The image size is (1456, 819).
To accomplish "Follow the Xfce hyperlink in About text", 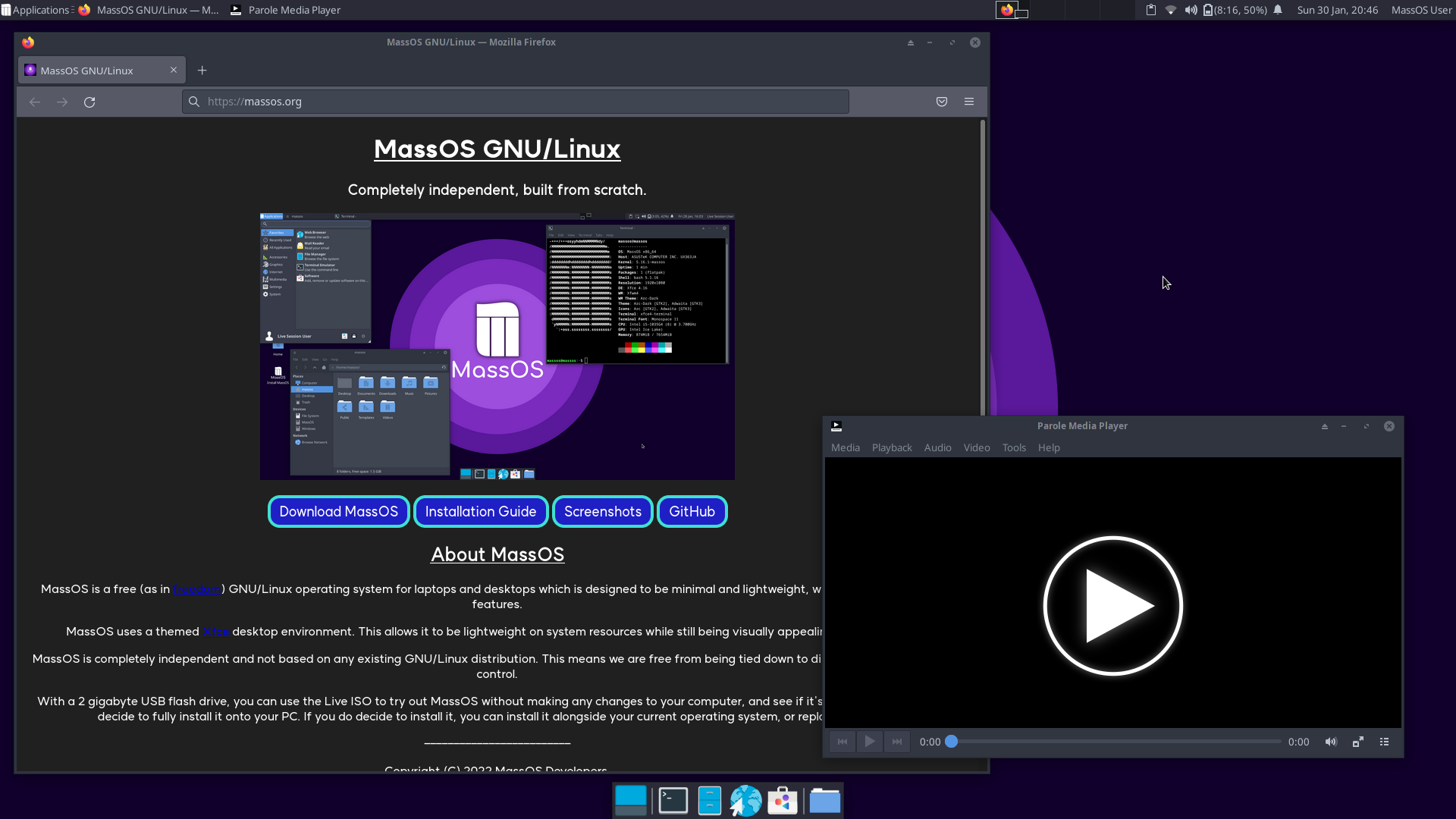I will [215, 632].
